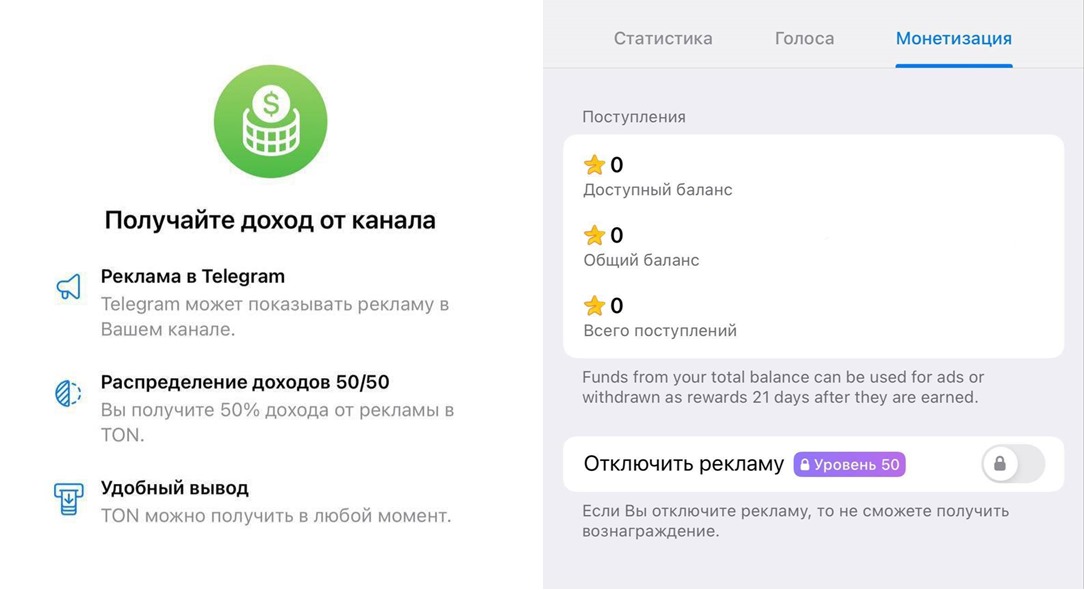Click the Поступления section header

[x=634, y=117]
